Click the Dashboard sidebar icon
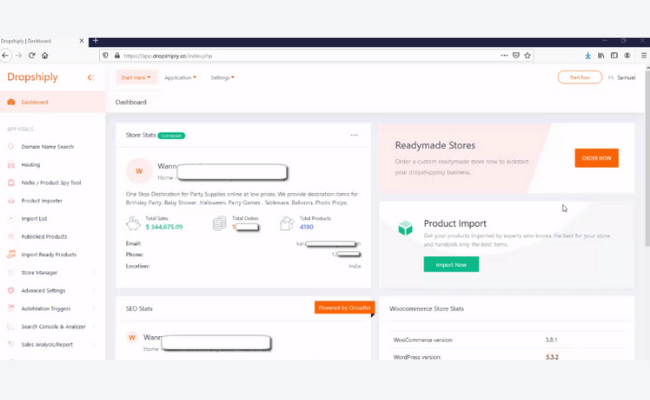 point(11,102)
